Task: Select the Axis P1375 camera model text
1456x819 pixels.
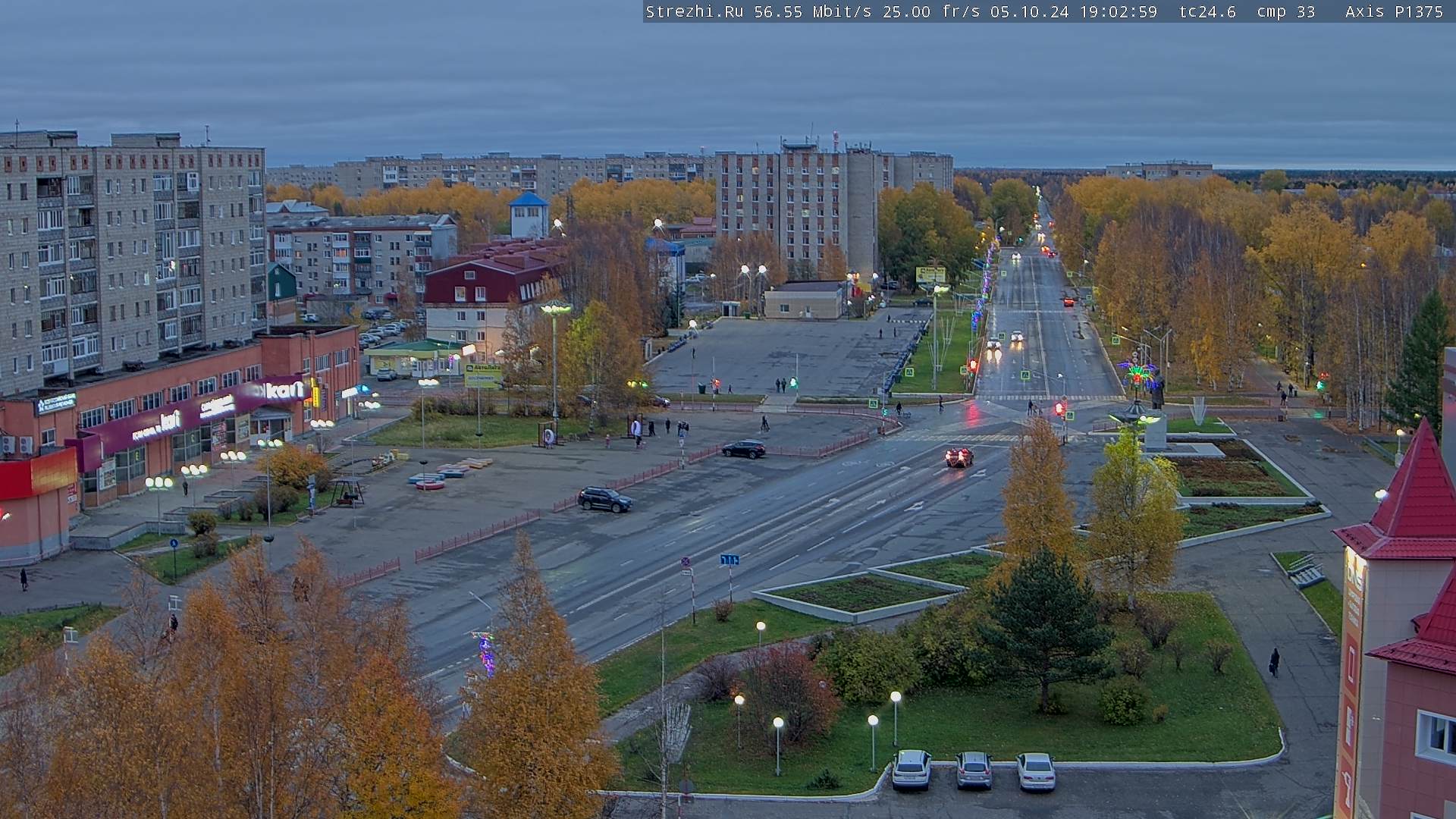Action: (x=1394, y=12)
